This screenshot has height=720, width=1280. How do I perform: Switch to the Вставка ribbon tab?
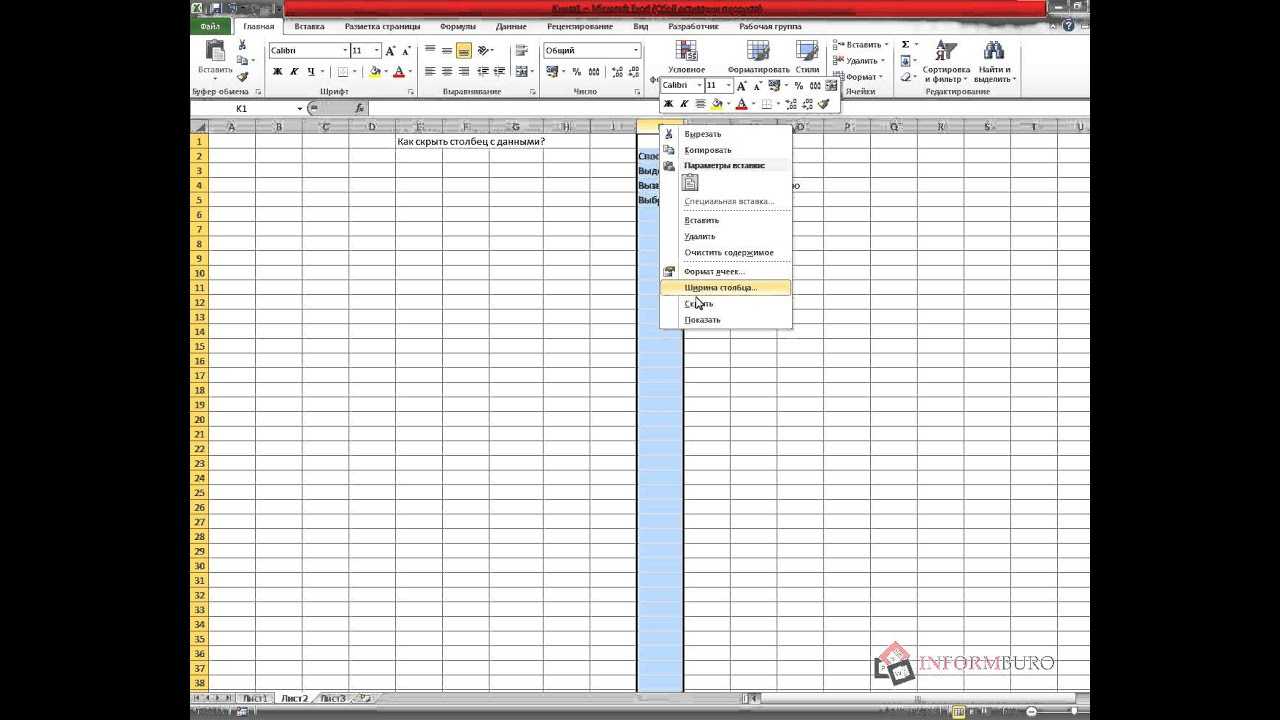pos(309,27)
